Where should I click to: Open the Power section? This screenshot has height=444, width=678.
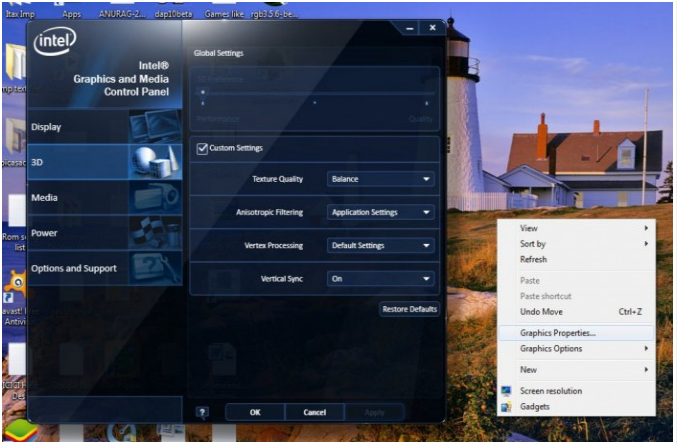point(104,233)
